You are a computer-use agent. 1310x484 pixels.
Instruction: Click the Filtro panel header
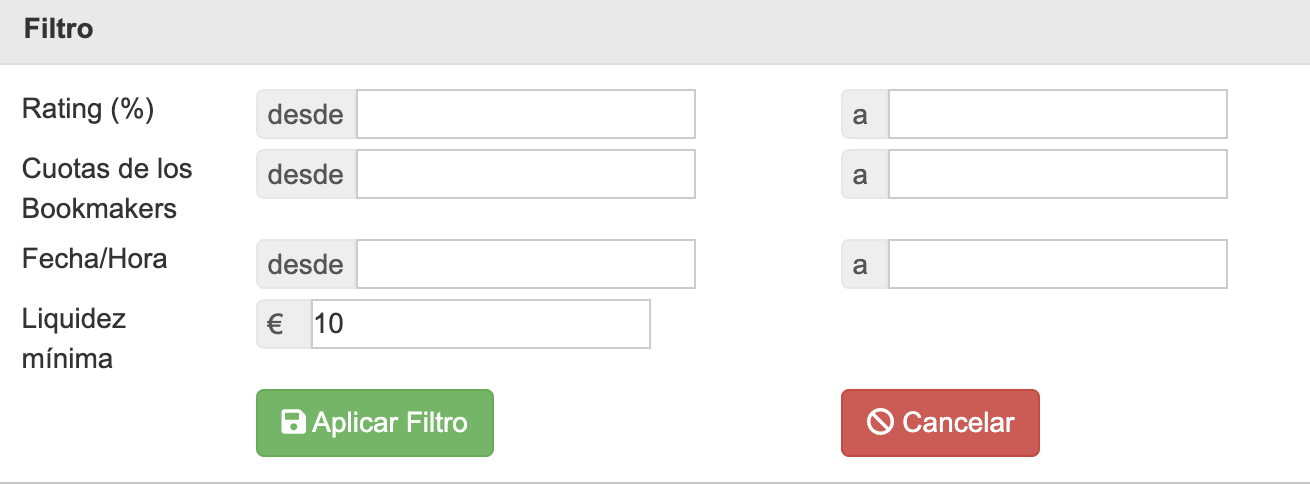[655, 30]
